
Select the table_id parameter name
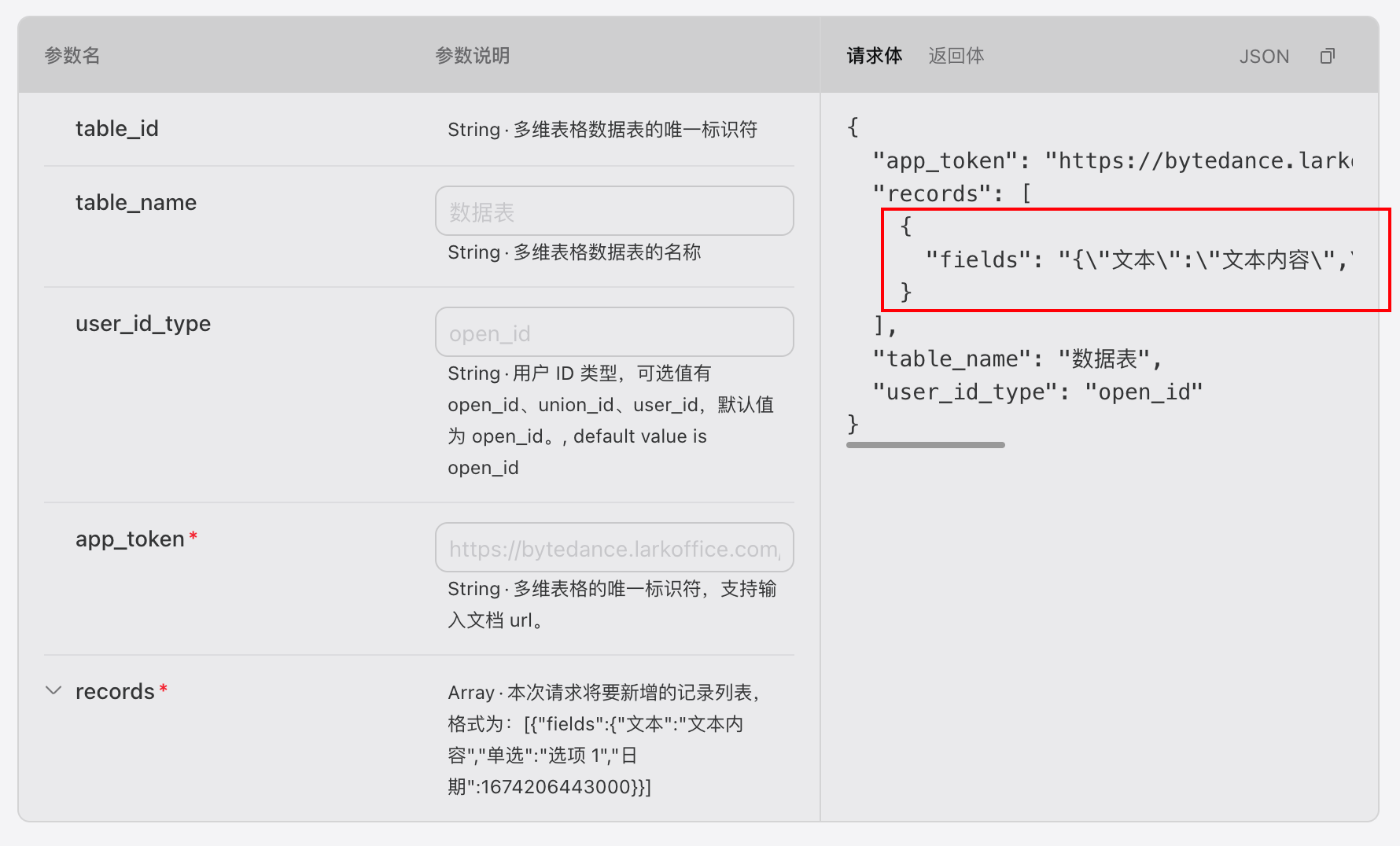click(x=117, y=128)
